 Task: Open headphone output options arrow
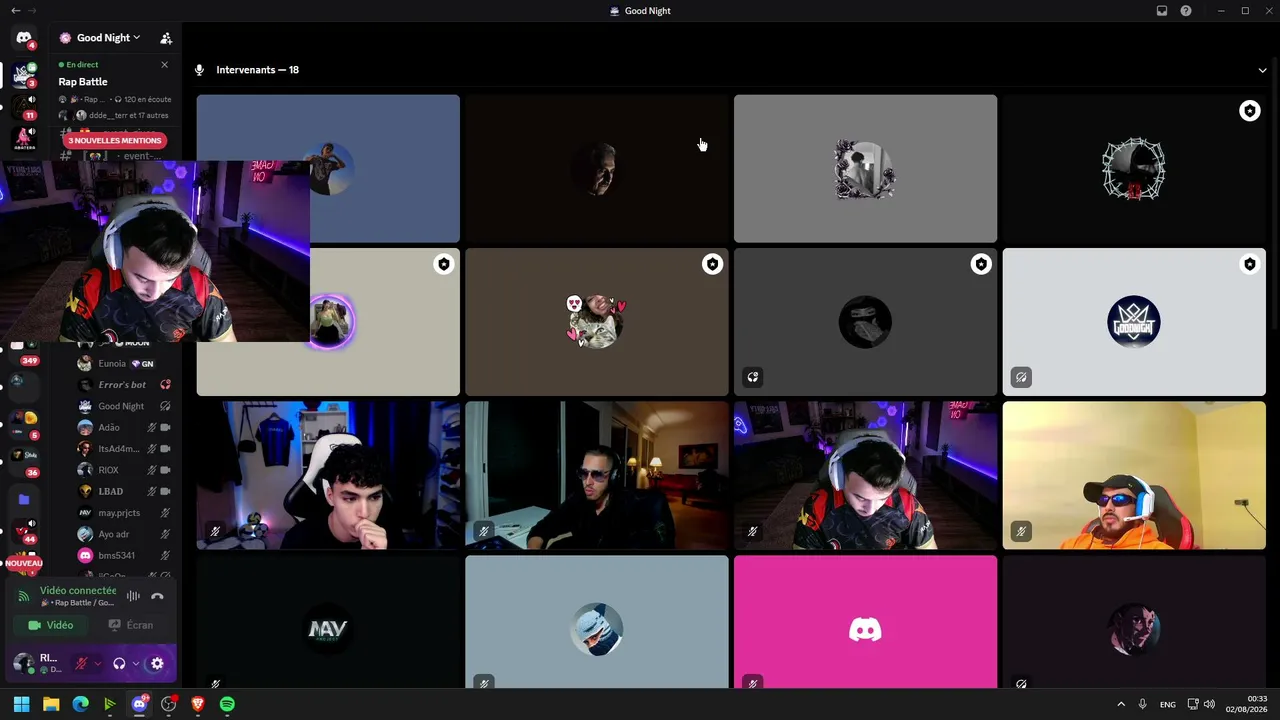(x=136, y=663)
